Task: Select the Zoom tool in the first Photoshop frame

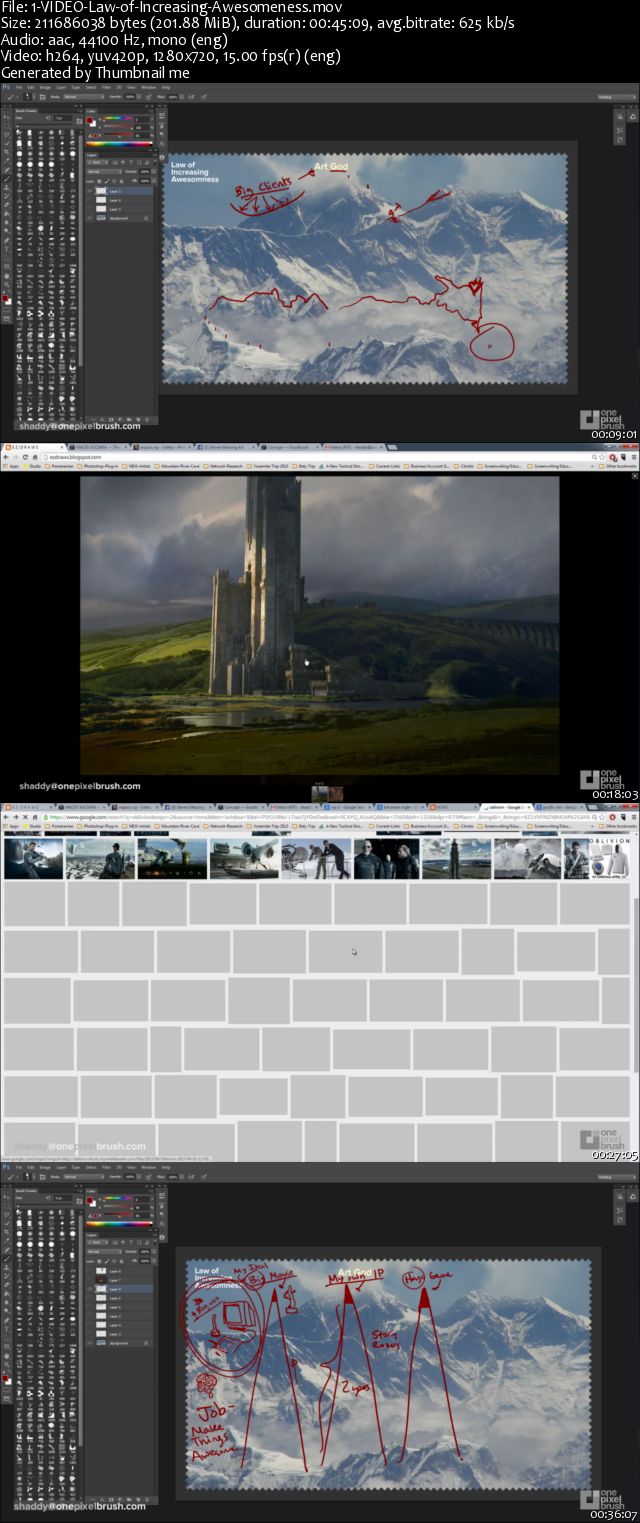Action: [6, 284]
